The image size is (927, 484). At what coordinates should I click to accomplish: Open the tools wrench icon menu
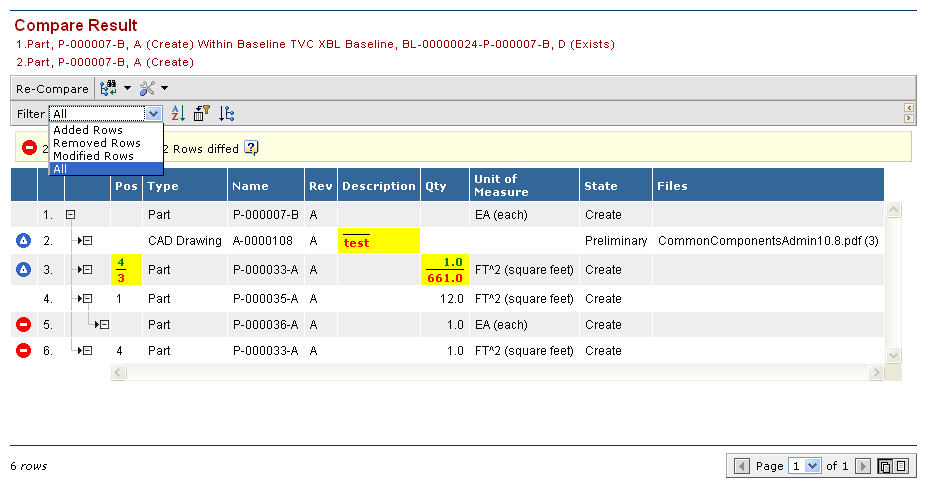tap(147, 89)
